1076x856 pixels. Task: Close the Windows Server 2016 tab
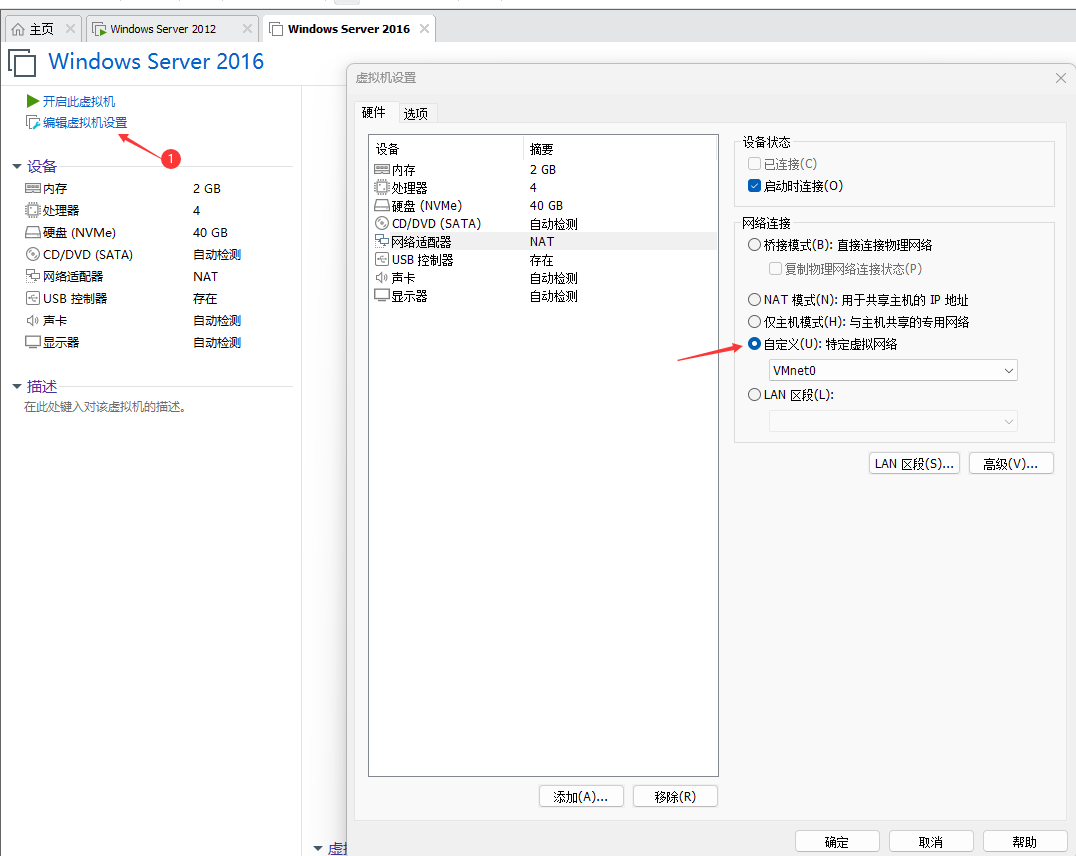[424, 29]
